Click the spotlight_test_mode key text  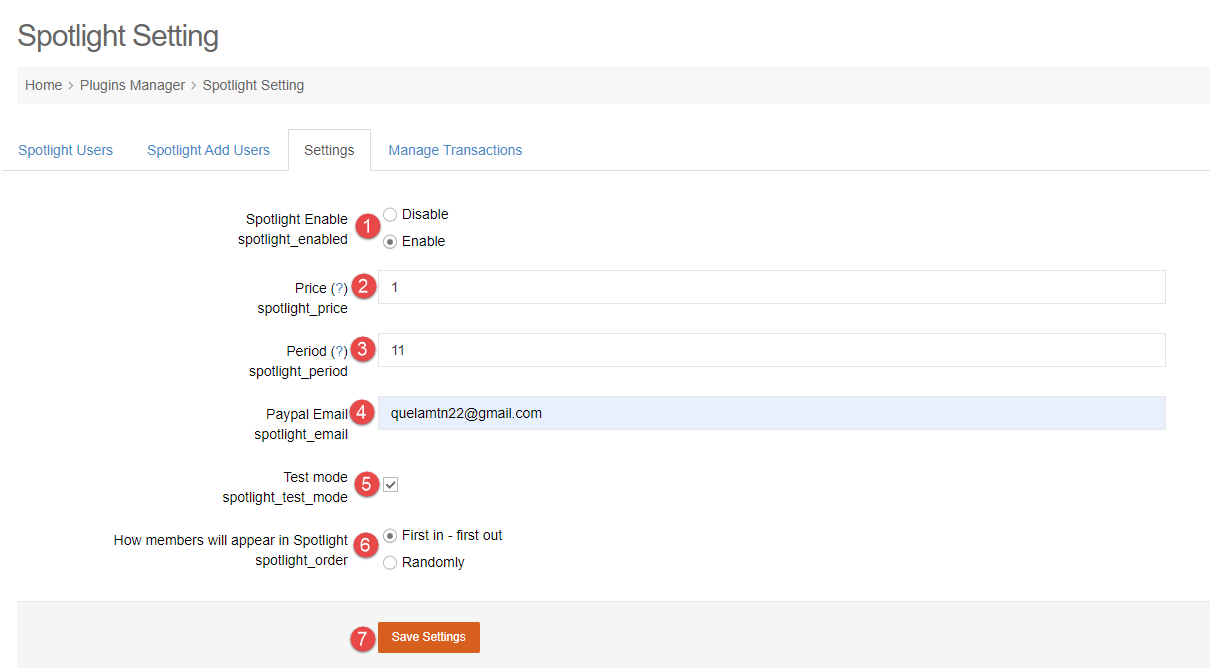click(285, 497)
